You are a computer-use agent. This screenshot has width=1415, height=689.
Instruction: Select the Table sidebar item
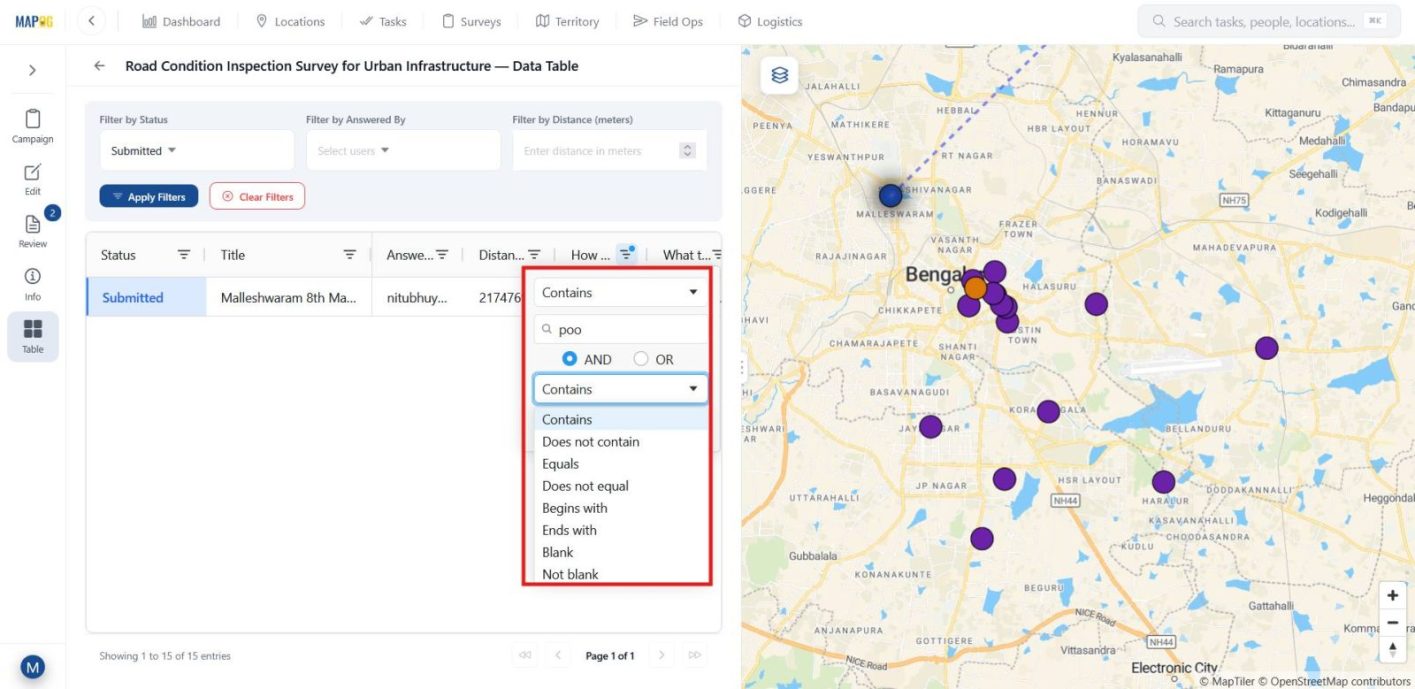pyautogui.click(x=33, y=336)
